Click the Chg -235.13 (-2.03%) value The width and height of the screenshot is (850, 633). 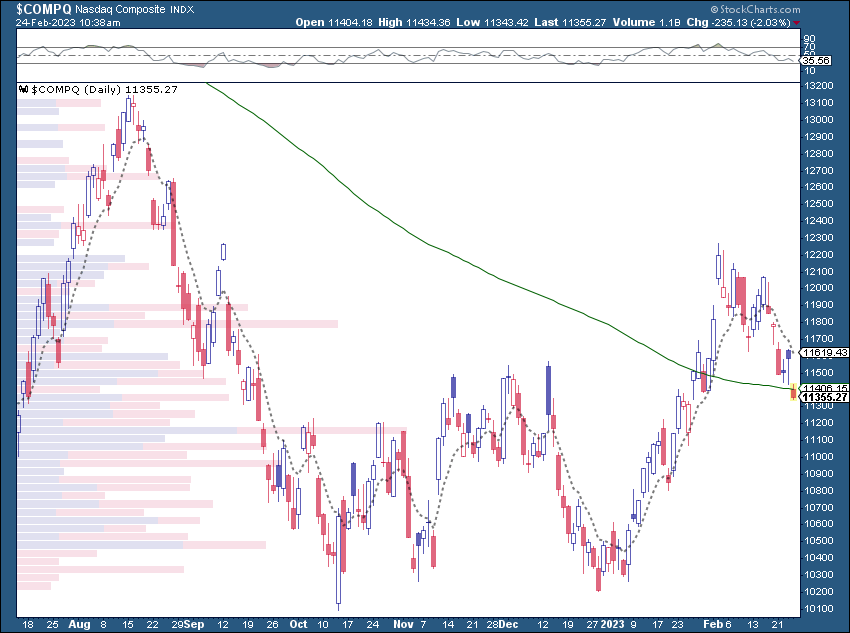point(738,23)
